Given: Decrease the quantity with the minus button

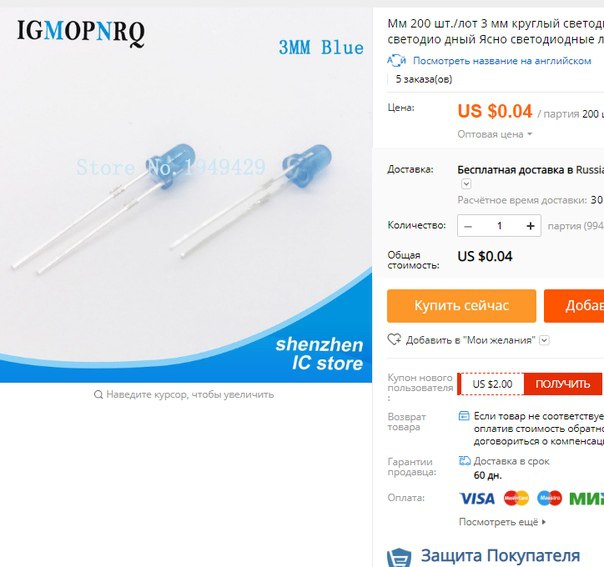Looking at the screenshot, I should tap(468, 226).
